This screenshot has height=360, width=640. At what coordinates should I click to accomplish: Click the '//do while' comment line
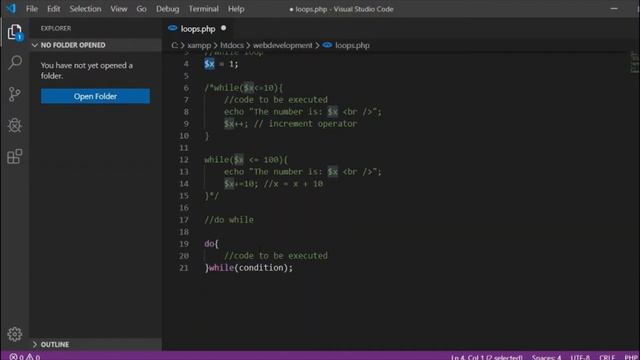point(229,220)
